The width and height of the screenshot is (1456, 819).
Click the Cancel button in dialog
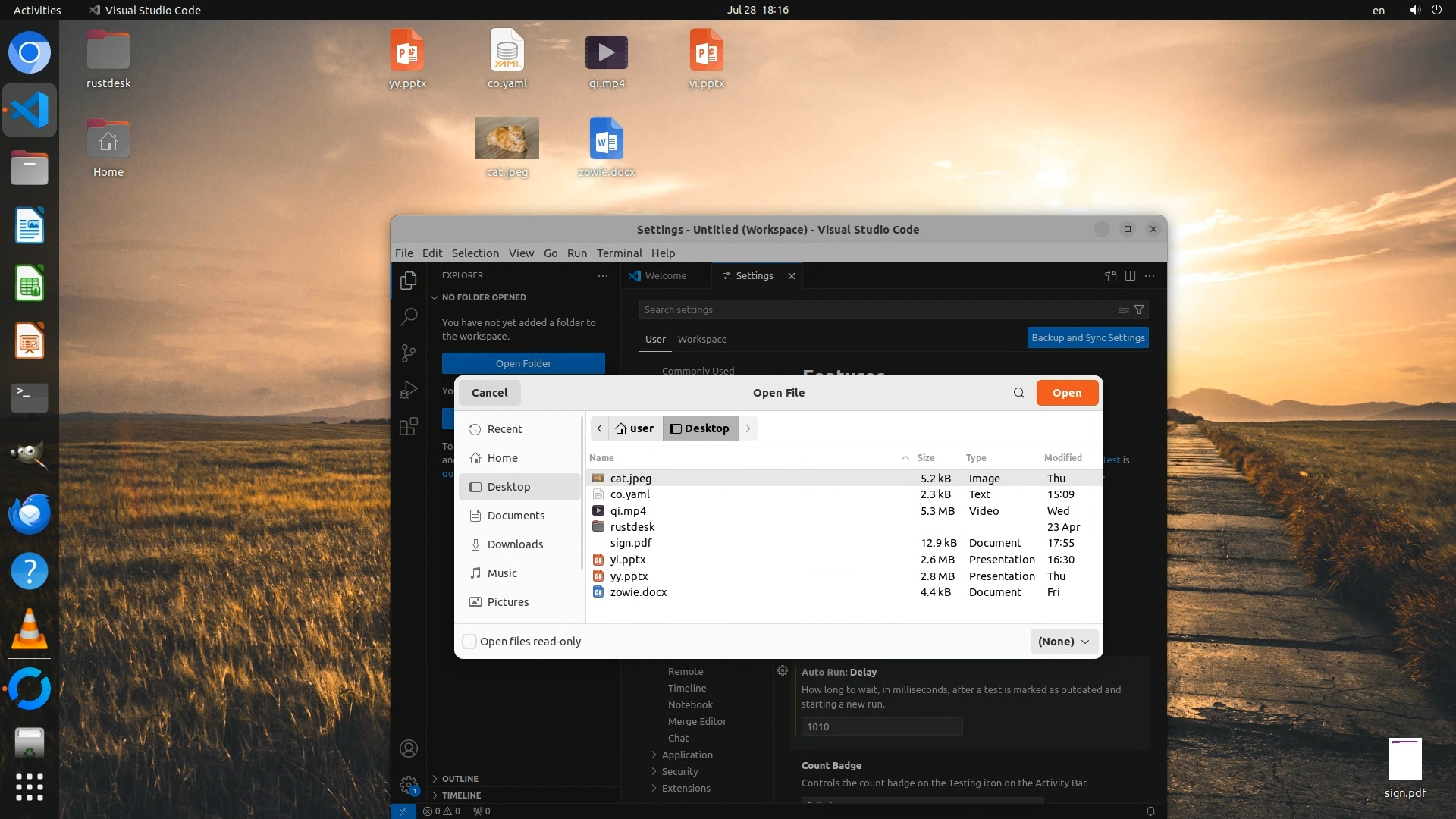coord(489,393)
